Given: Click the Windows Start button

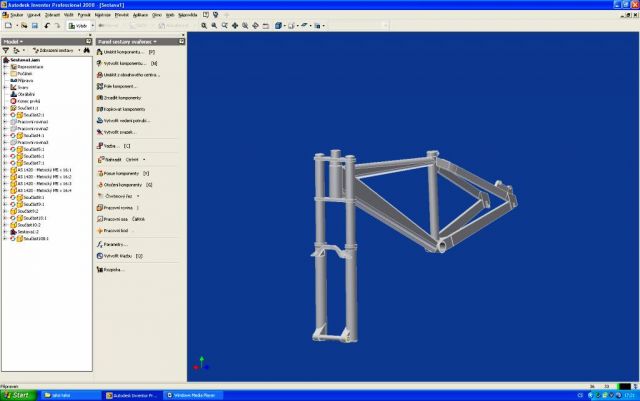Looking at the screenshot, I should click(x=17, y=395).
